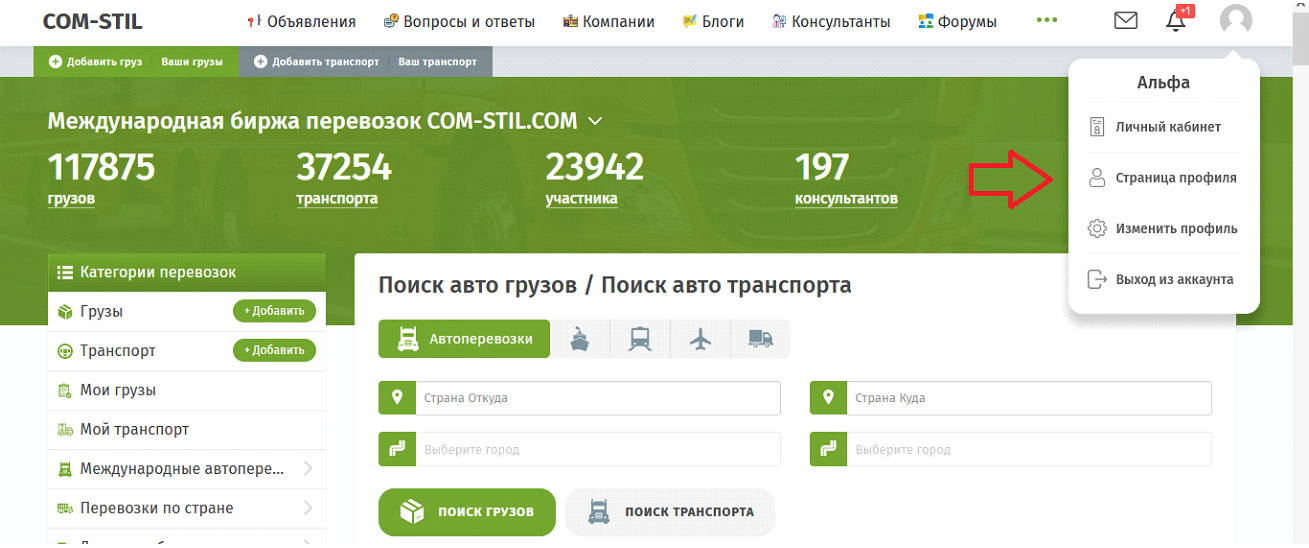
Task: Open the Форумы navigation link
Action: [956, 22]
